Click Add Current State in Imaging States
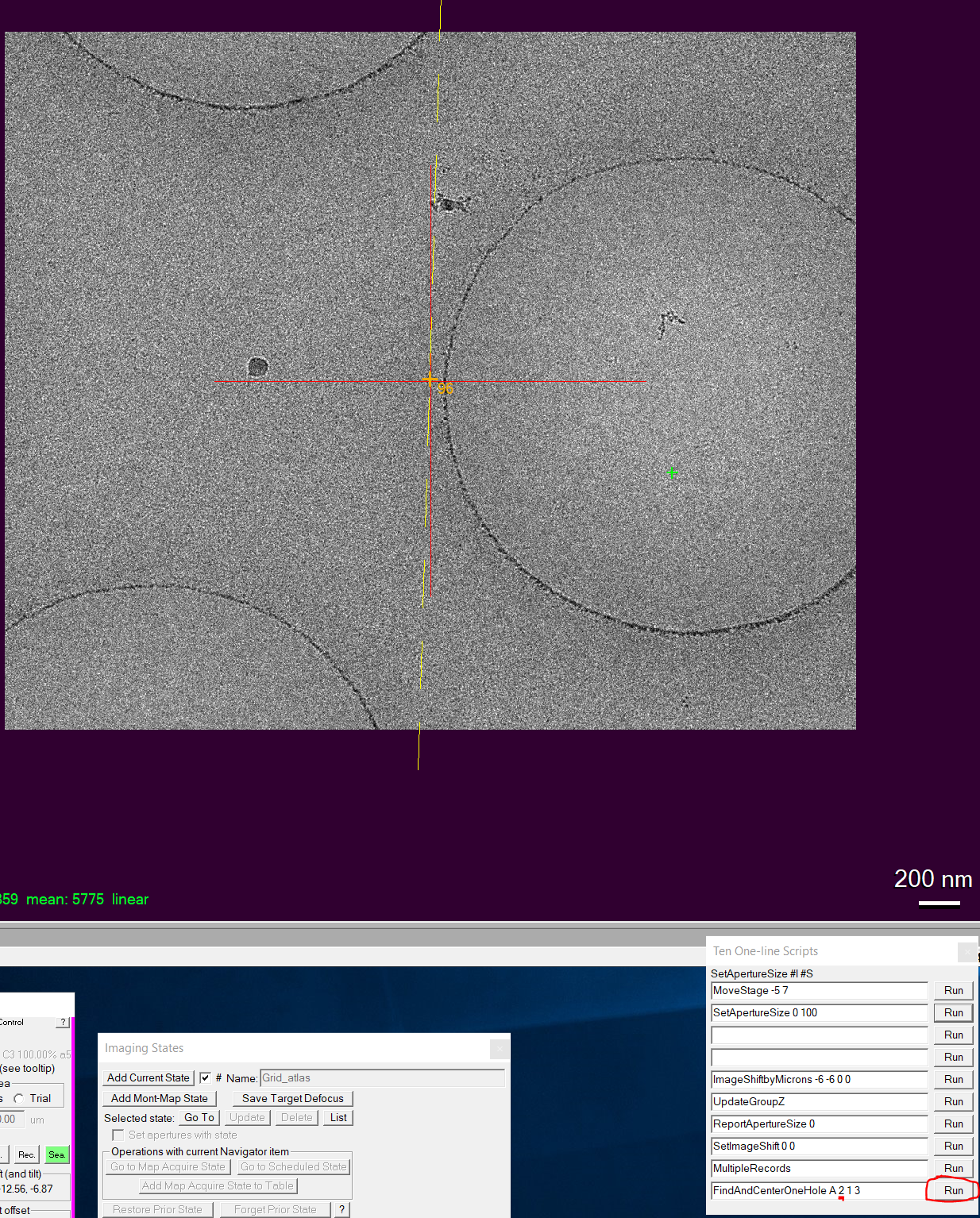 [x=149, y=1077]
